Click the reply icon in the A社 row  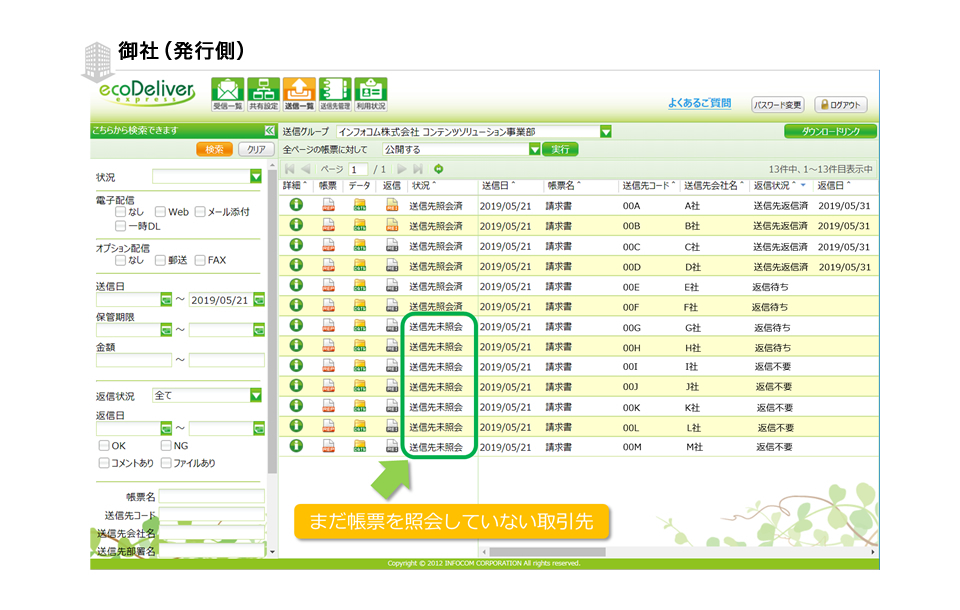[x=392, y=205]
